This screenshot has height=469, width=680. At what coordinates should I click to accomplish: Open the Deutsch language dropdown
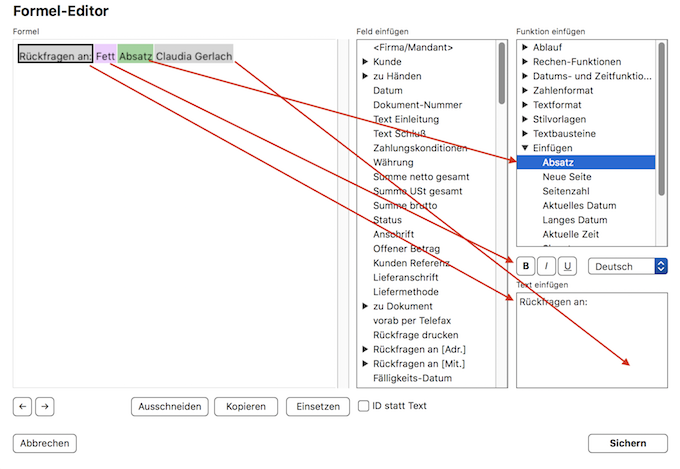[x=627, y=266]
